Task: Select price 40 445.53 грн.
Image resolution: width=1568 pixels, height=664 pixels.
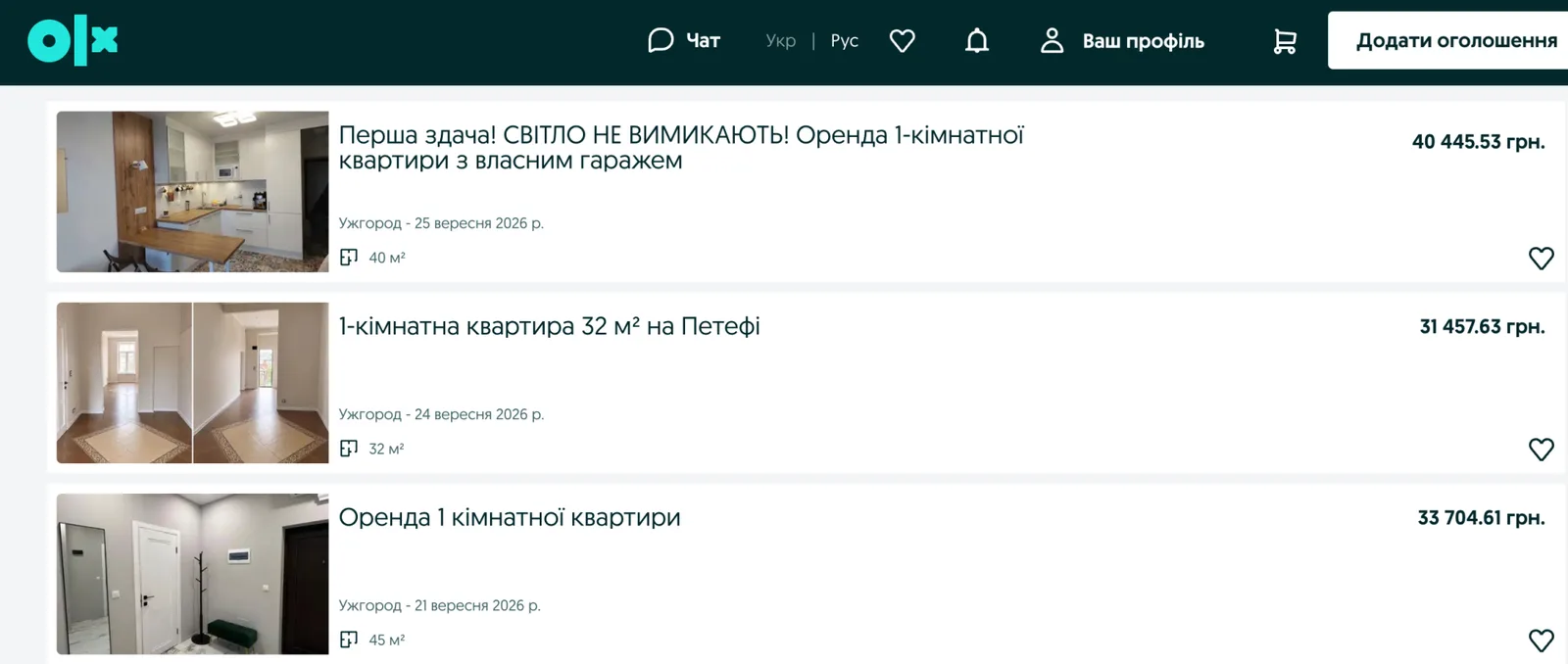Action: (1478, 142)
